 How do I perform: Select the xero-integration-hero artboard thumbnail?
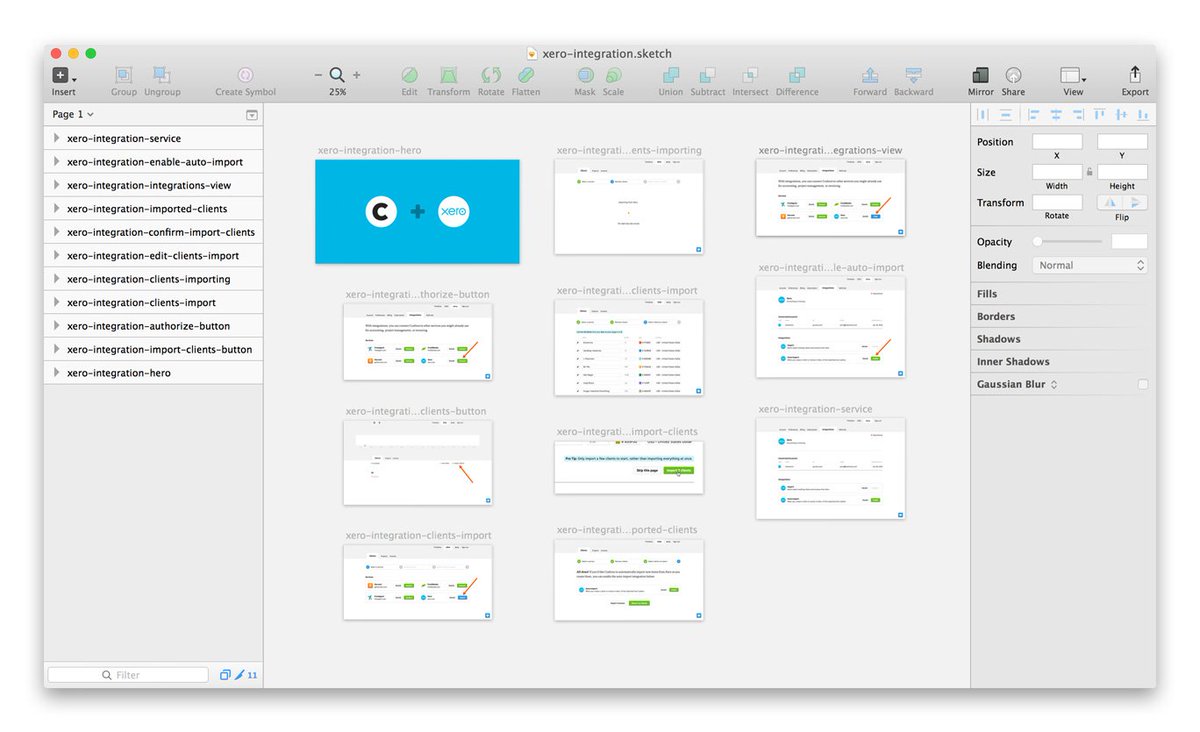(x=417, y=211)
